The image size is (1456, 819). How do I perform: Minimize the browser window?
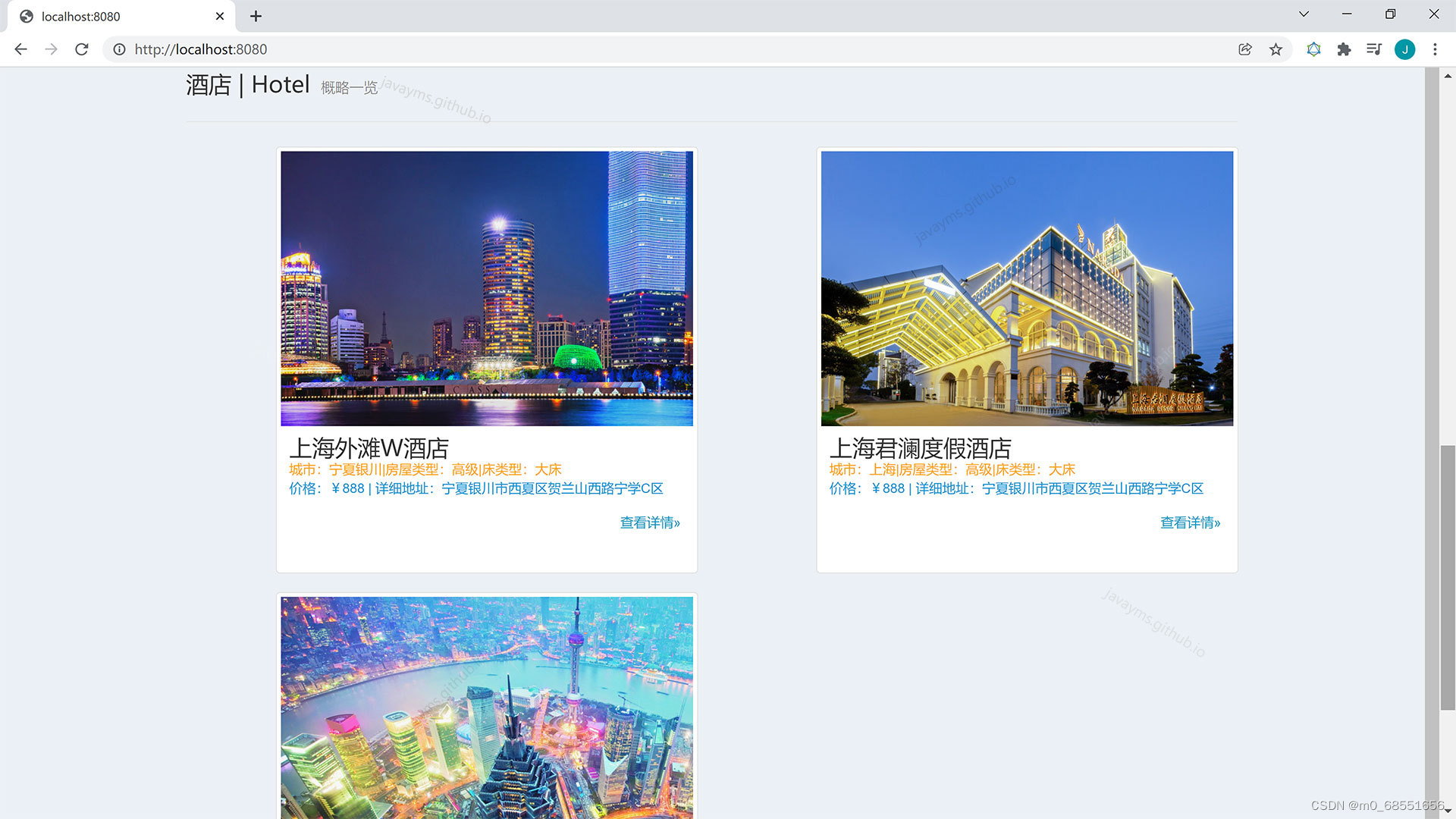click(x=1347, y=14)
